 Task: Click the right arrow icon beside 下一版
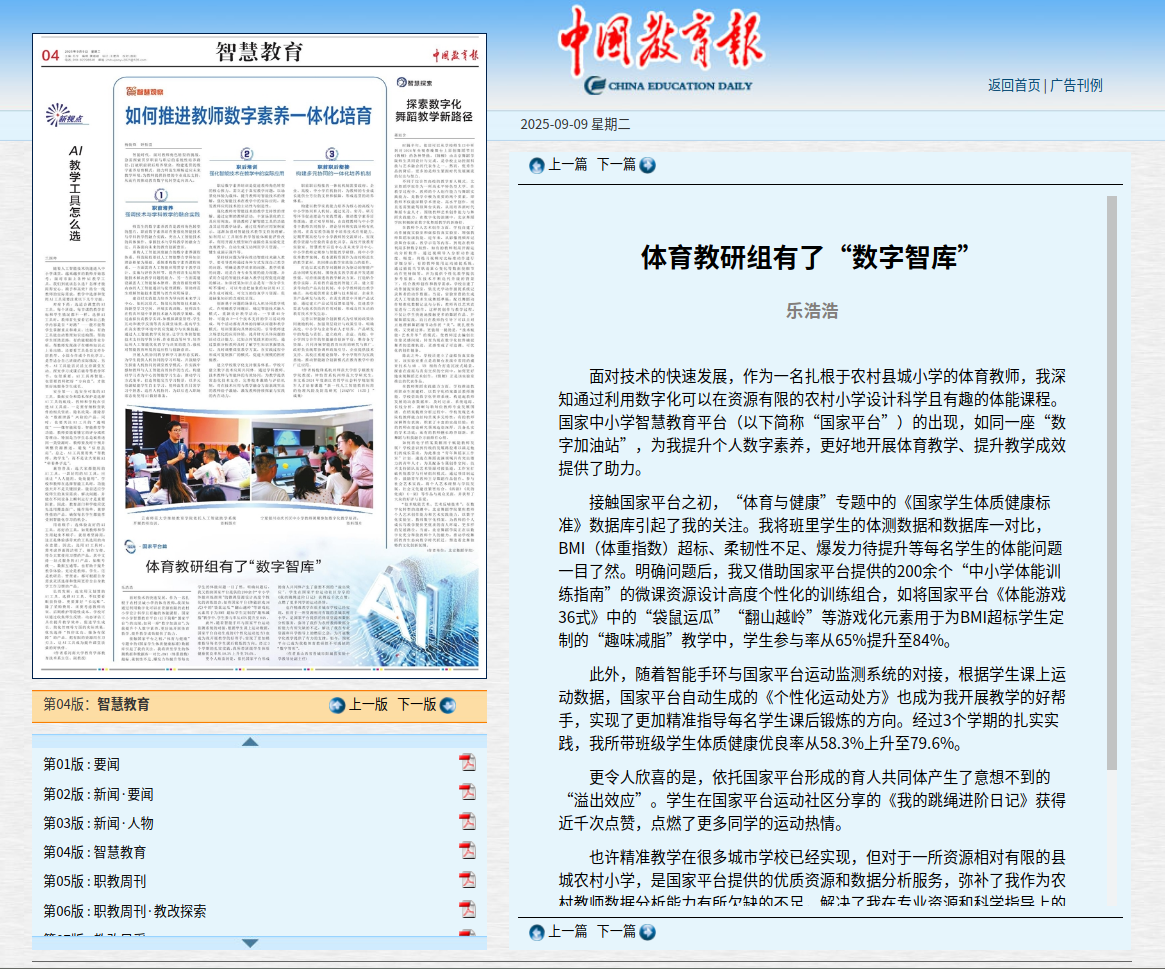tap(448, 705)
